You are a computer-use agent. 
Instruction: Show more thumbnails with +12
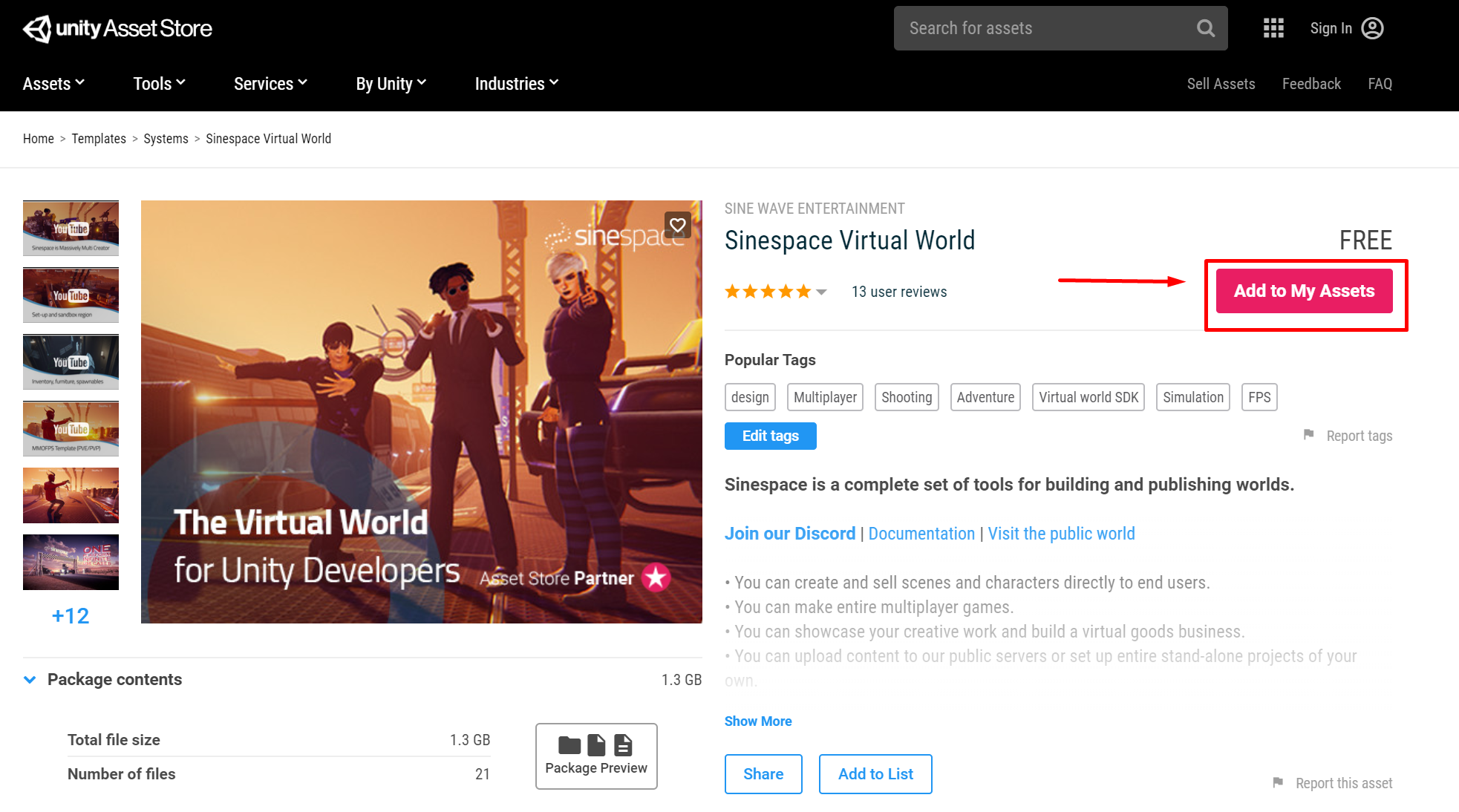71,616
